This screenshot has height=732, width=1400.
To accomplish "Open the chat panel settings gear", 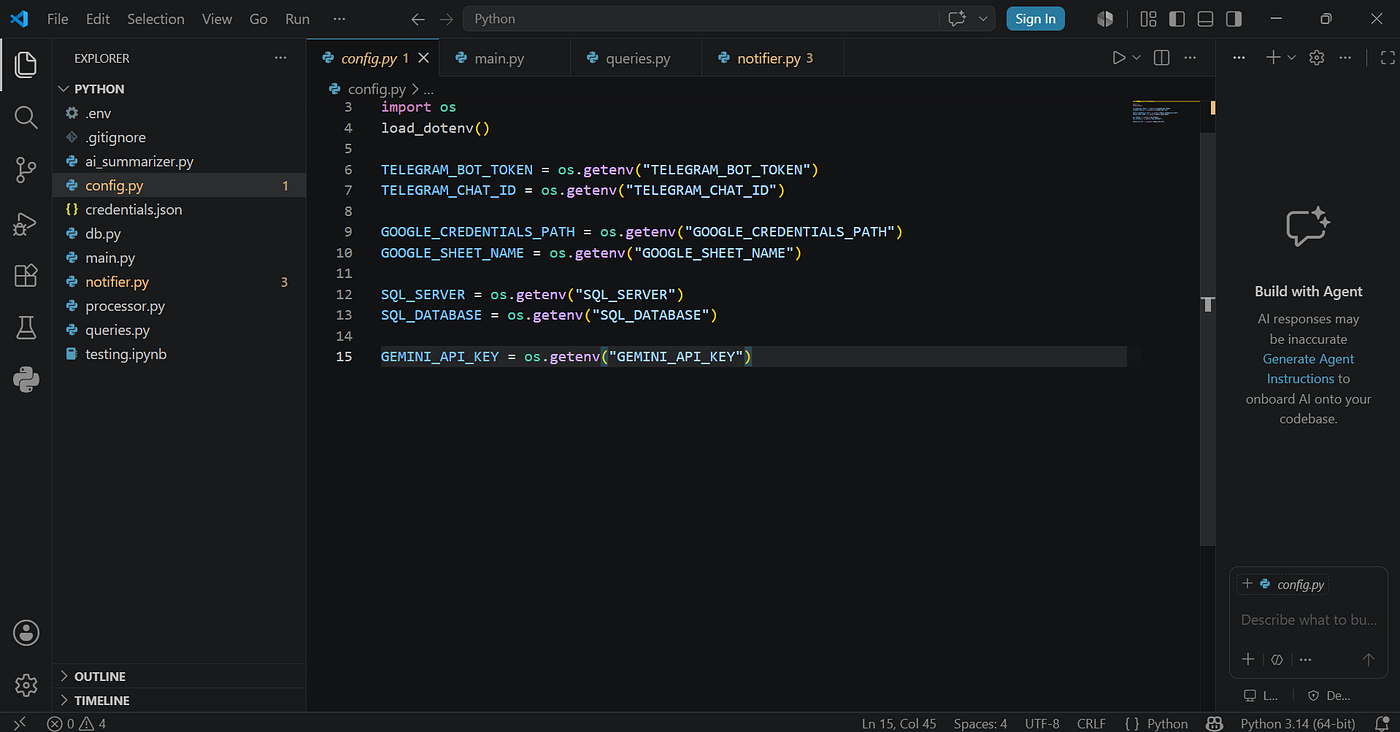I will pos(1317,58).
